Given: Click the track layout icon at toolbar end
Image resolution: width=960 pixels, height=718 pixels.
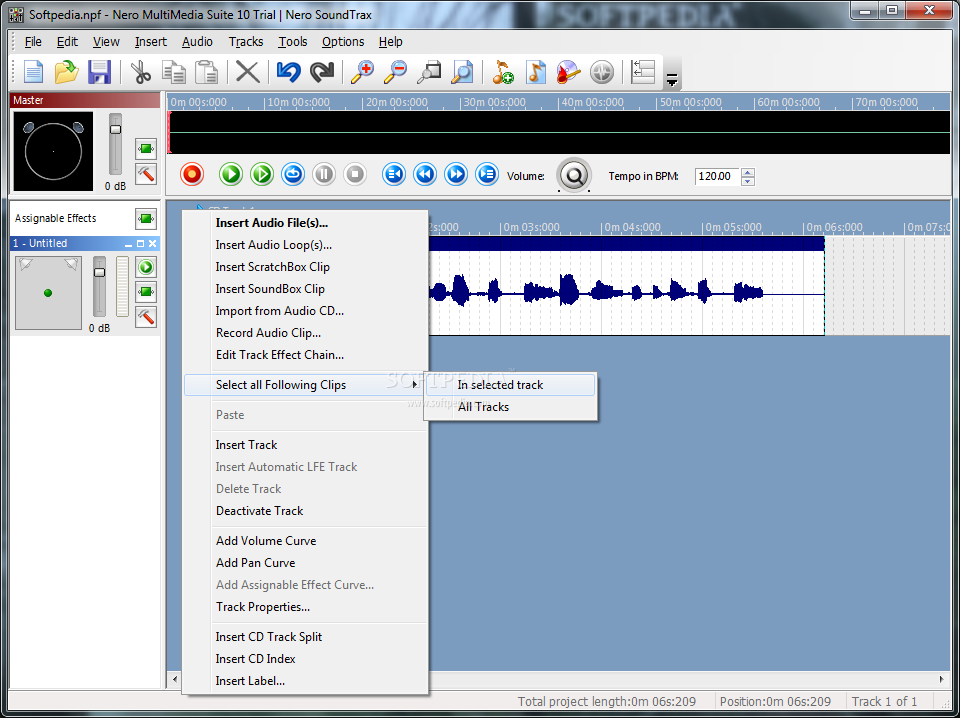Looking at the screenshot, I should (x=643, y=72).
